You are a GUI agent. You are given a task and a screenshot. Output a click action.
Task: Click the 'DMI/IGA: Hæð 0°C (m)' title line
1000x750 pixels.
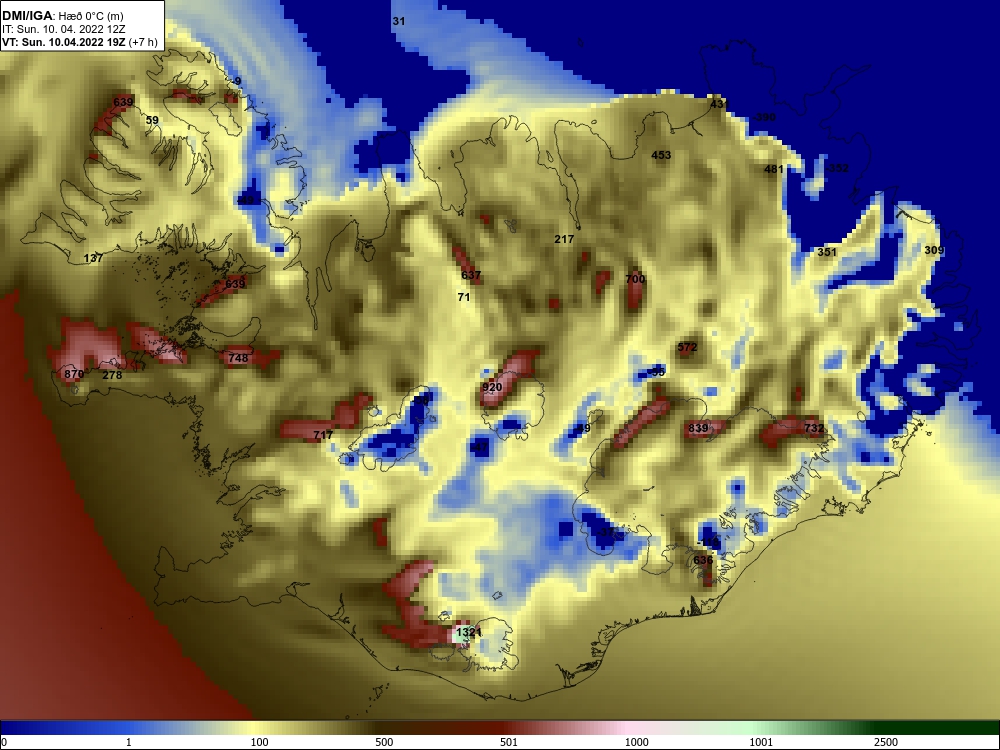click(x=62, y=16)
